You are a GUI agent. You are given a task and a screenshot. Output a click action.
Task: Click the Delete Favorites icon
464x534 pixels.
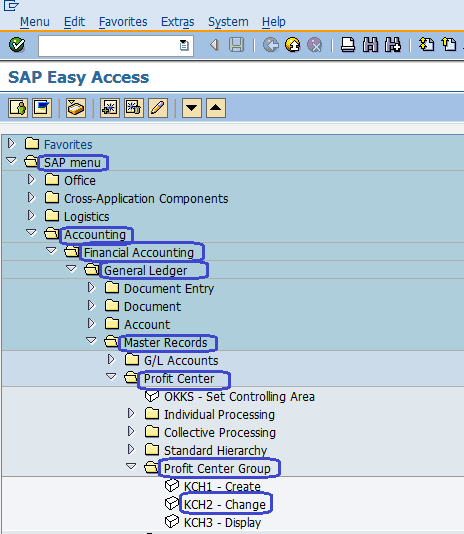pyautogui.click(x=134, y=108)
